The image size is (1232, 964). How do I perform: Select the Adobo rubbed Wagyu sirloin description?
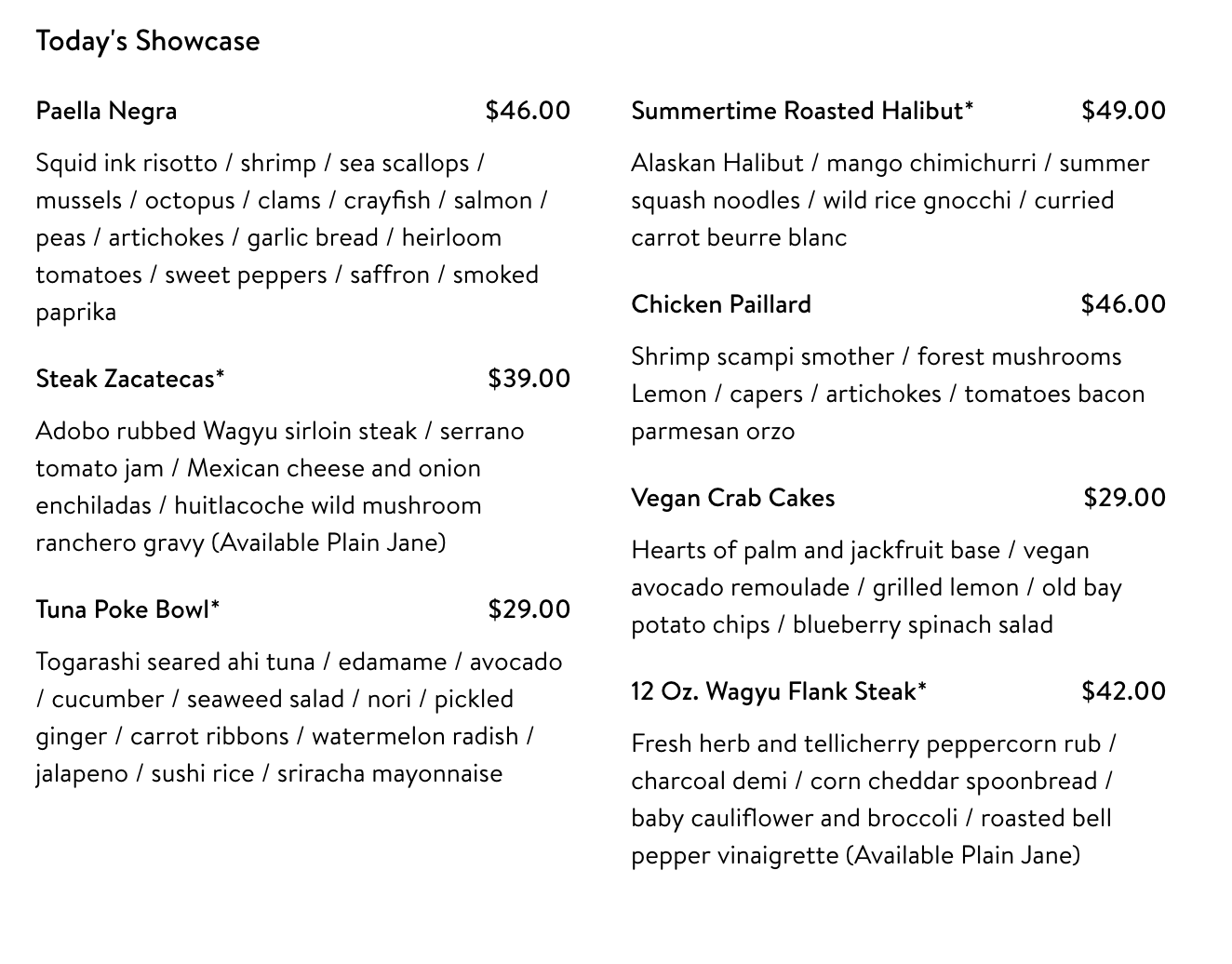(x=279, y=487)
